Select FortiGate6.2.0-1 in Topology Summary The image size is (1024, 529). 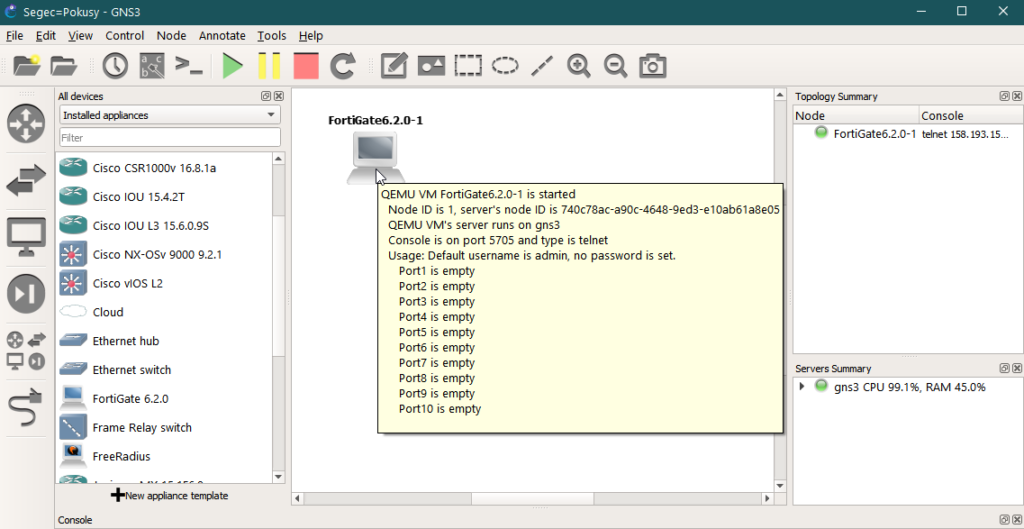tap(874, 134)
